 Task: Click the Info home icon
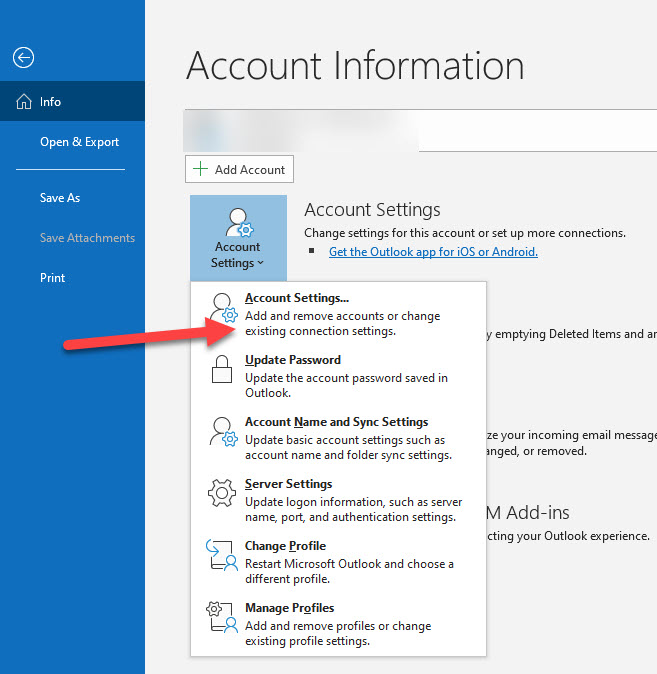pyautogui.click(x=24, y=102)
